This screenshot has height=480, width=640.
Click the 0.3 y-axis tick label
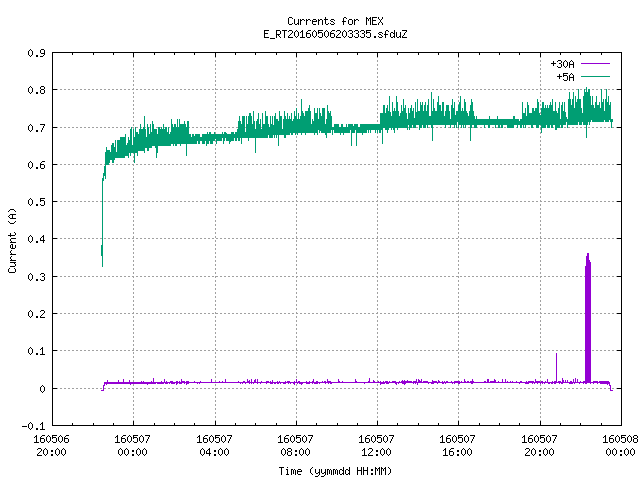pyautogui.click(x=36, y=277)
